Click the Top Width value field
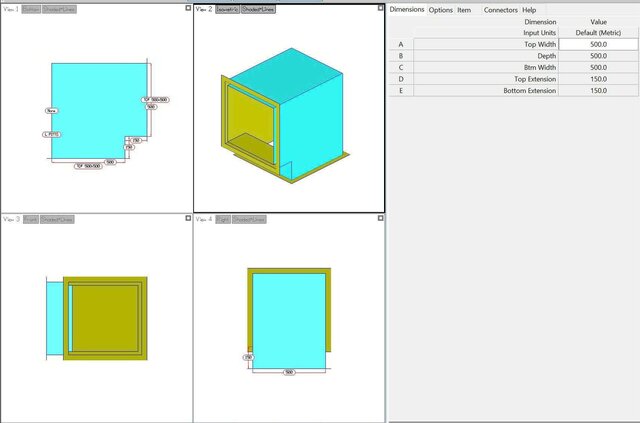This screenshot has height=423, width=640. coord(598,44)
